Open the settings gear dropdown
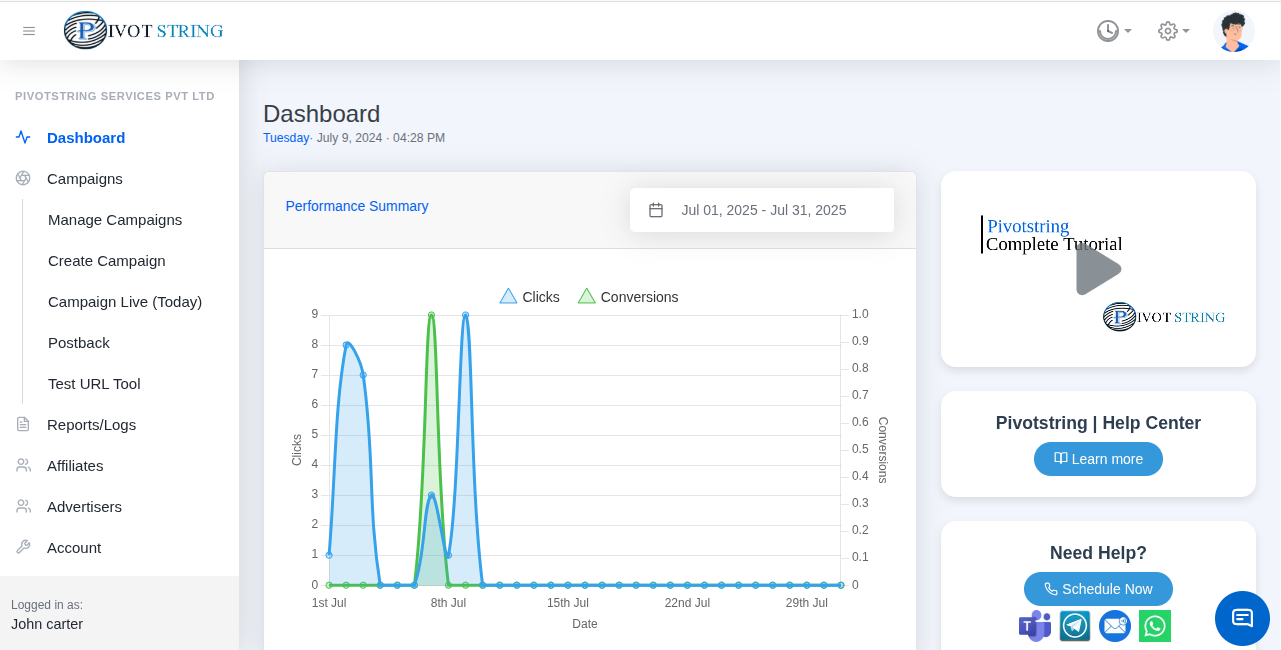 (x=1173, y=31)
